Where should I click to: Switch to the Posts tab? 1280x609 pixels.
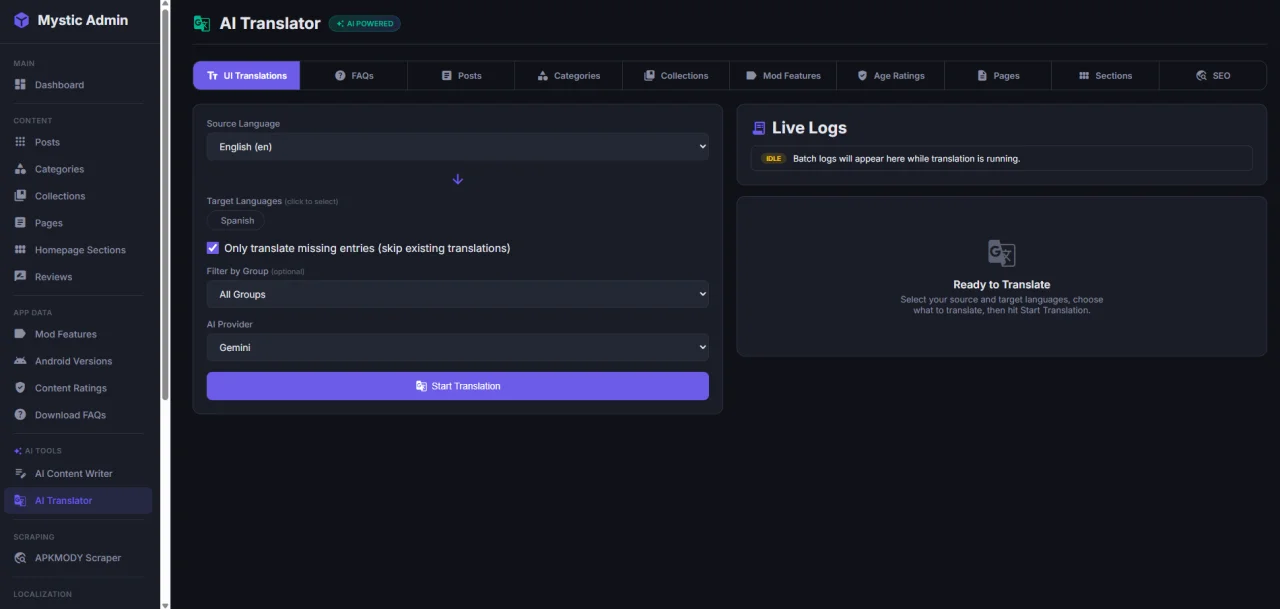point(461,76)
